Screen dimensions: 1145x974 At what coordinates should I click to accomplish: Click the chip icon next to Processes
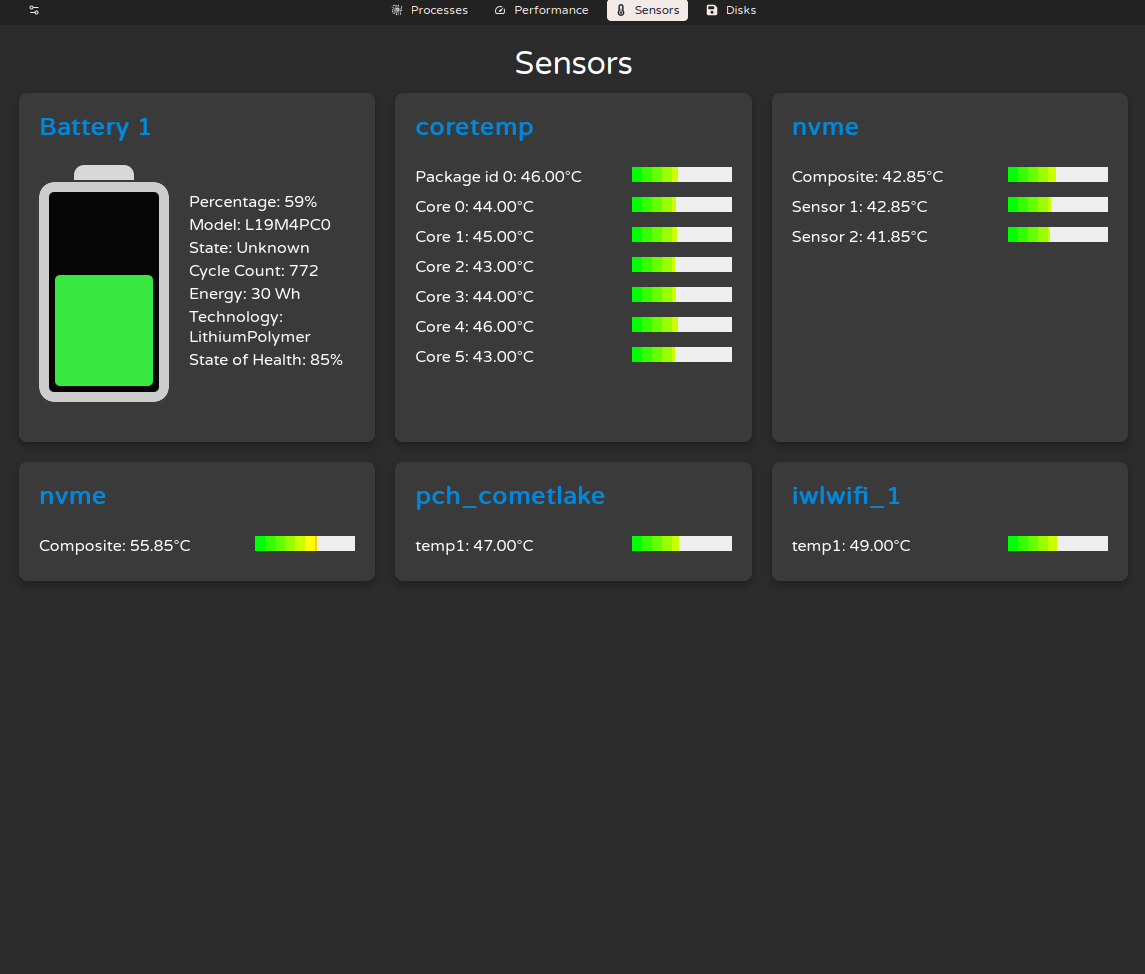(394, 10)
